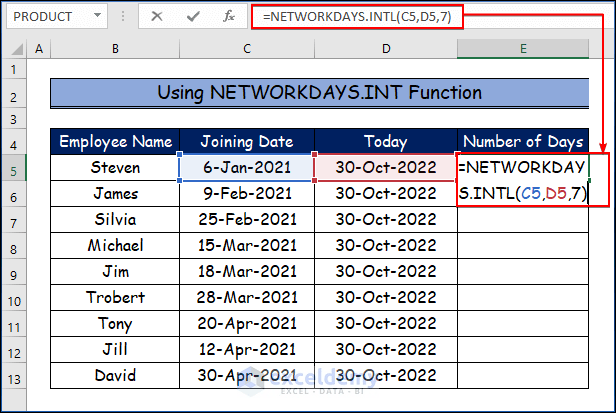Select joining date 12-Apr-2021
This screenshot has height=413, width=616.
point(247,349)
